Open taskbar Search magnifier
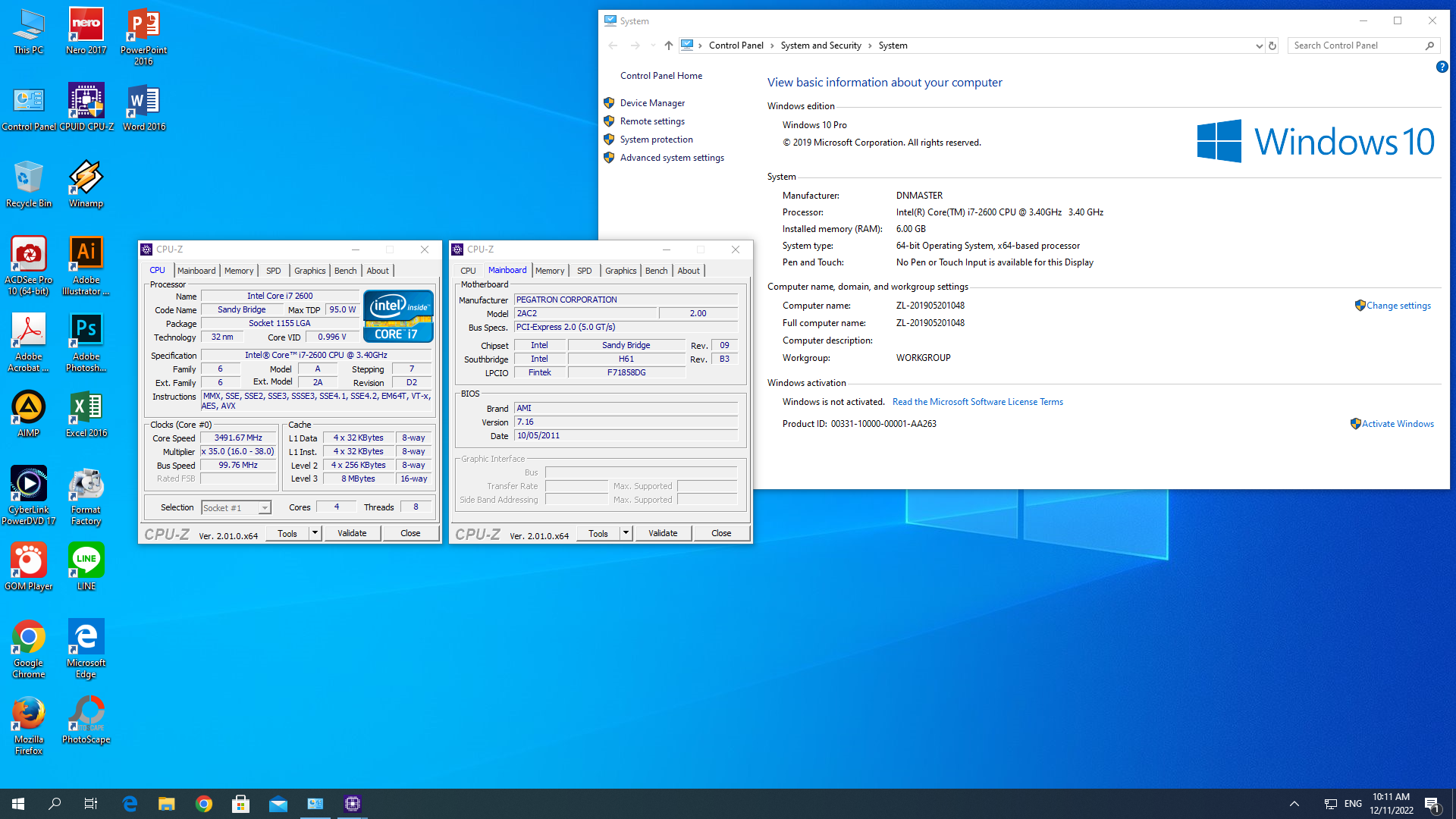Screen dimensions: 1456x819 coord(55,804)
